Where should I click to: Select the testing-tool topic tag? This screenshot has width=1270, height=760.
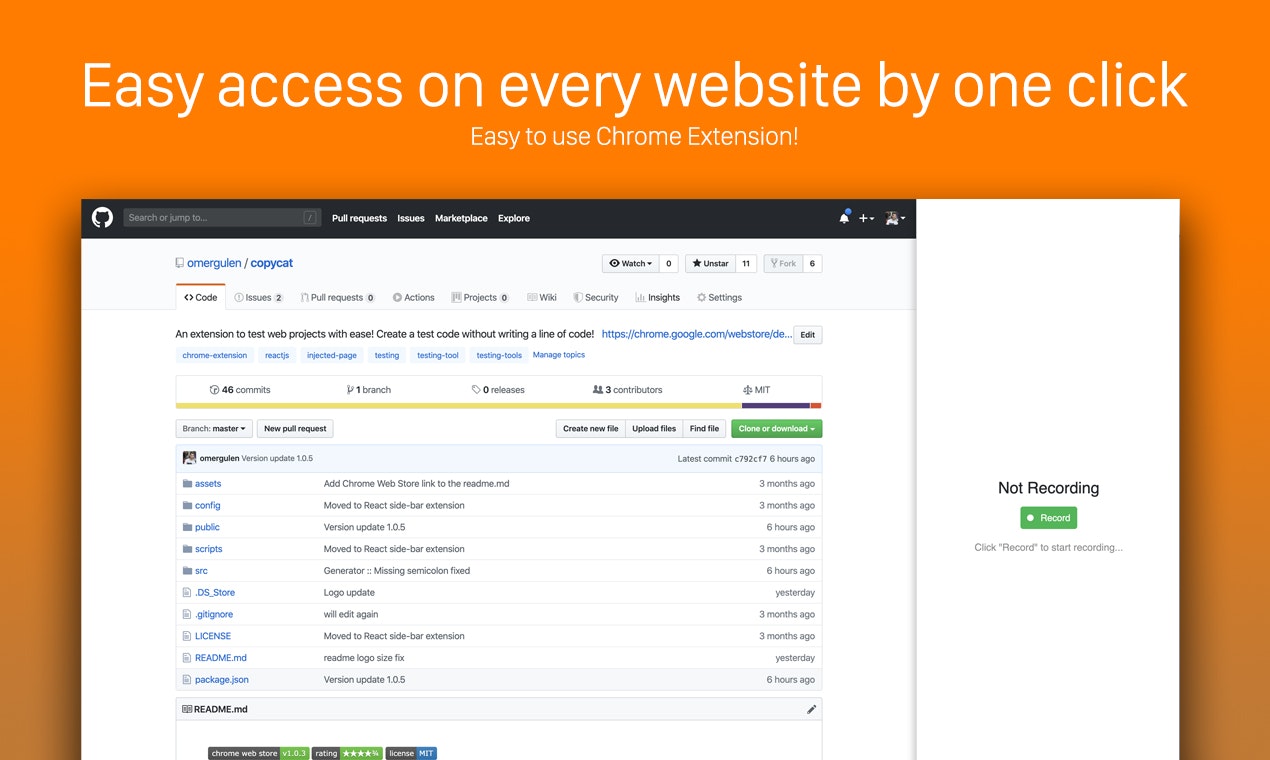click(438, 355)
